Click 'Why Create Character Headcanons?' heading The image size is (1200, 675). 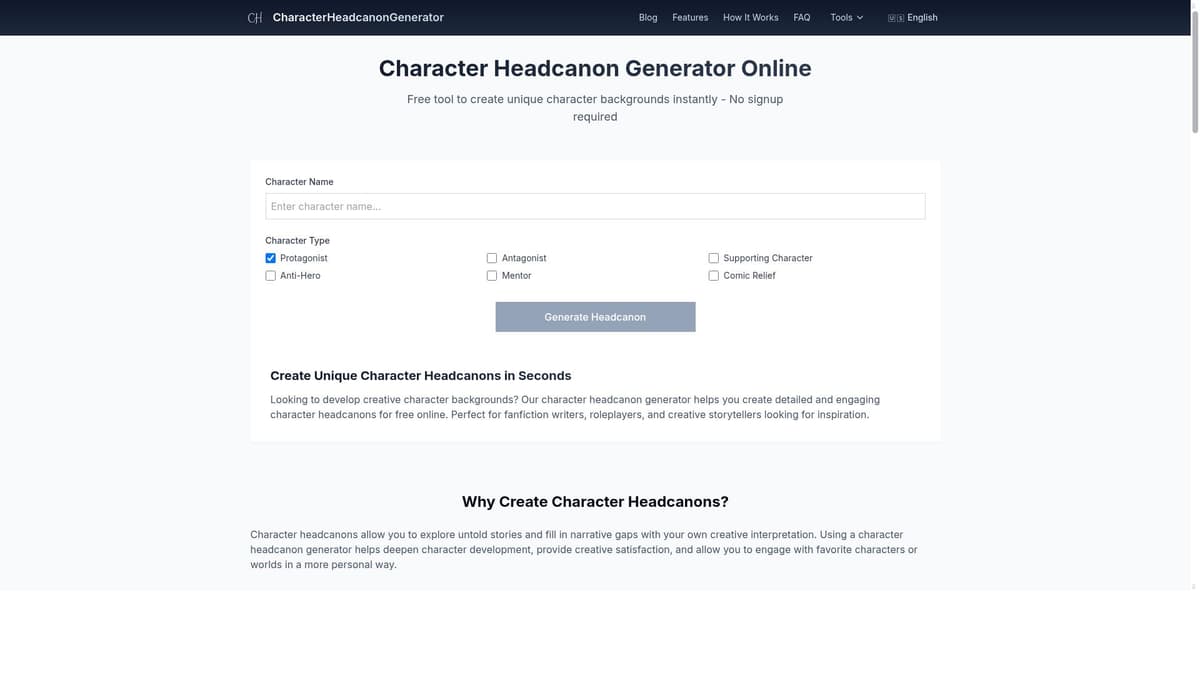point(595,502)
